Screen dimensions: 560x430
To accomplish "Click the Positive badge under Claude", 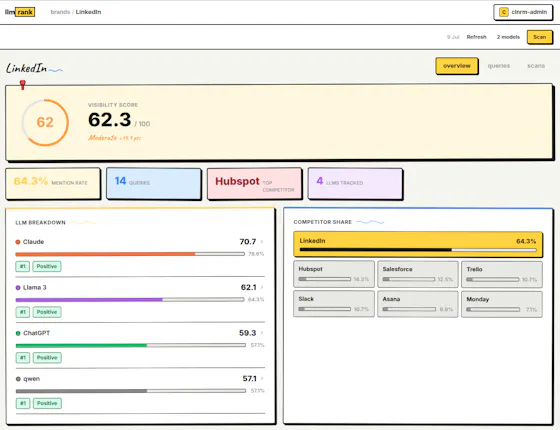I will [x=47, y=266].
